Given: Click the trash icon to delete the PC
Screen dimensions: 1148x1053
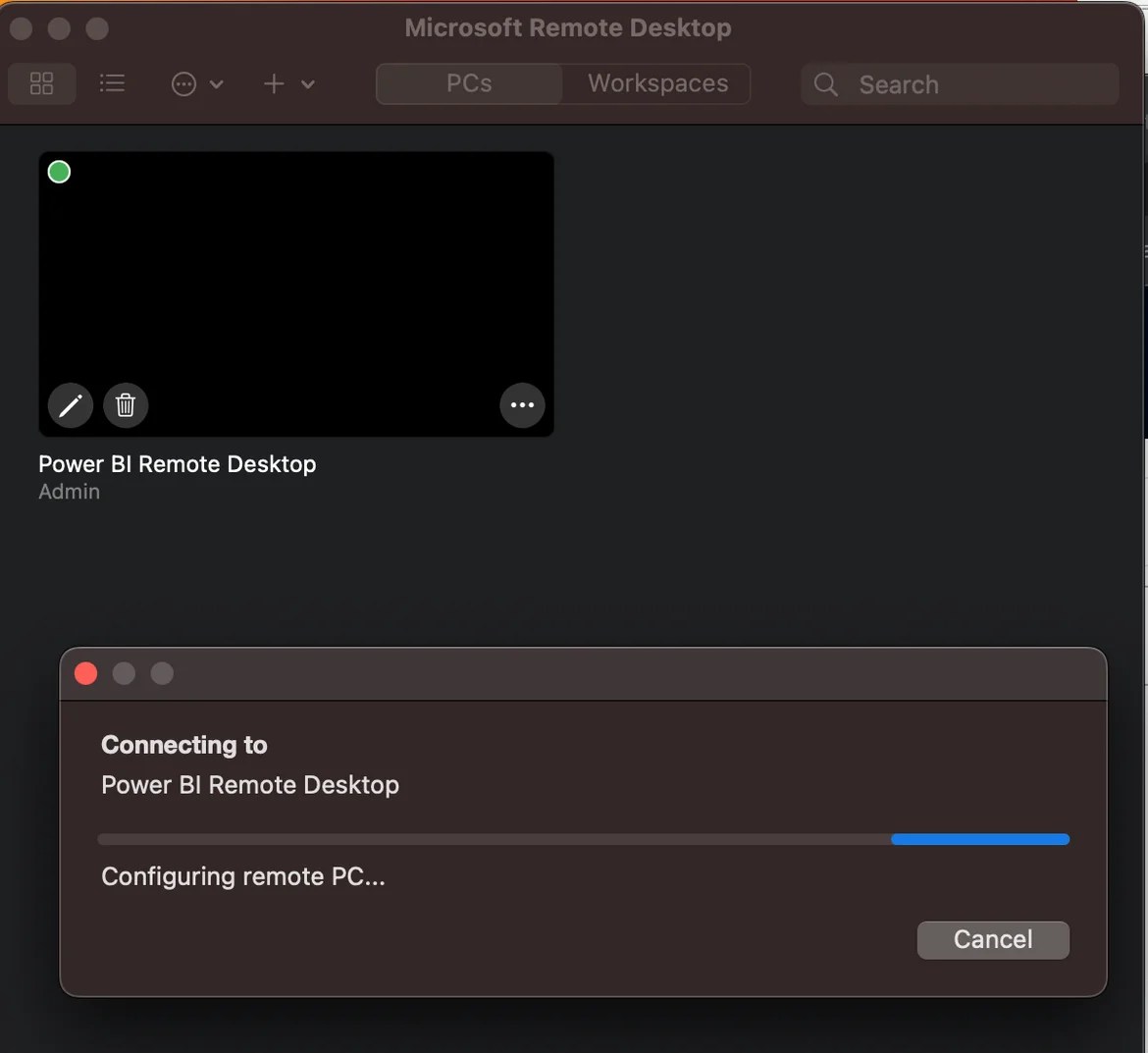Looking at the screenshot, I should click(126, 405).
